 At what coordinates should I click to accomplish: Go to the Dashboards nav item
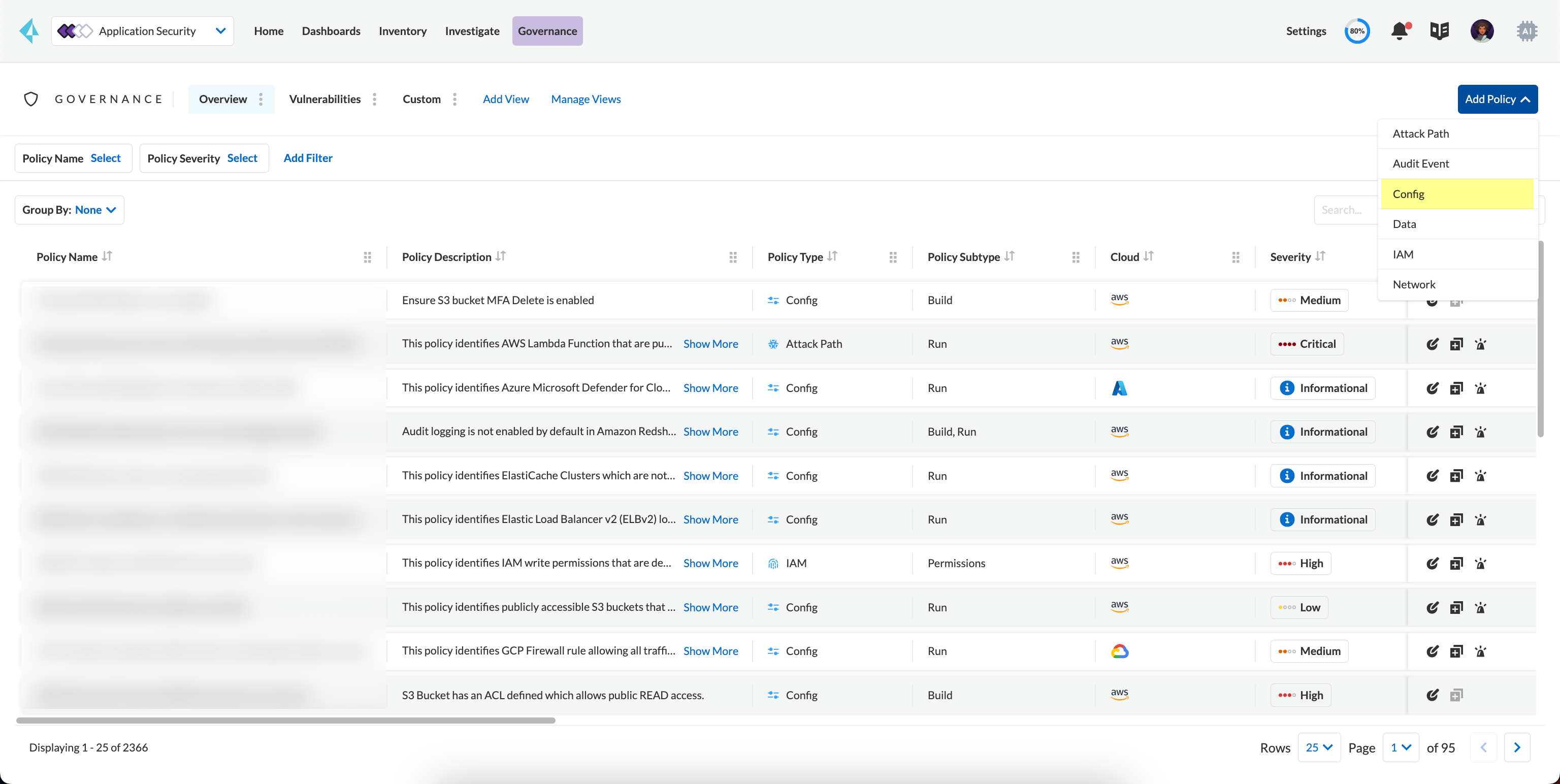coord(331,31)
